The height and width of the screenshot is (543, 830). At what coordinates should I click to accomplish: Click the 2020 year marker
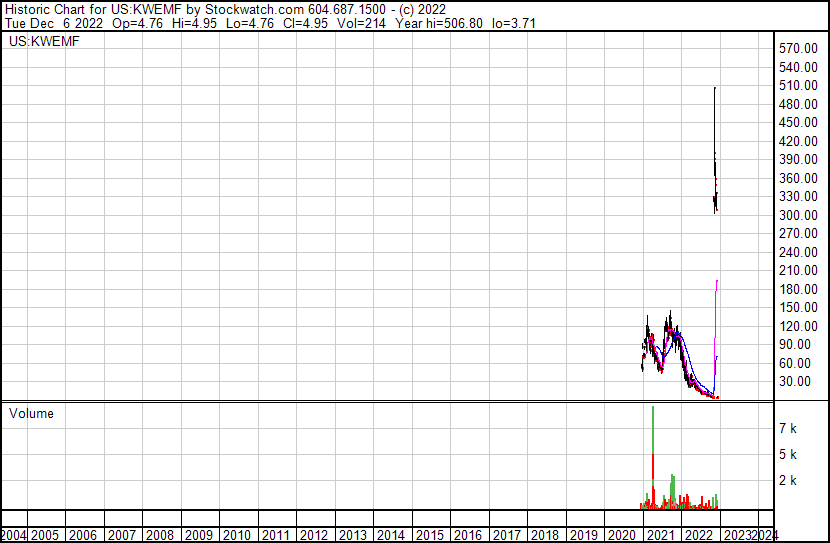click(x=622, y=535)
